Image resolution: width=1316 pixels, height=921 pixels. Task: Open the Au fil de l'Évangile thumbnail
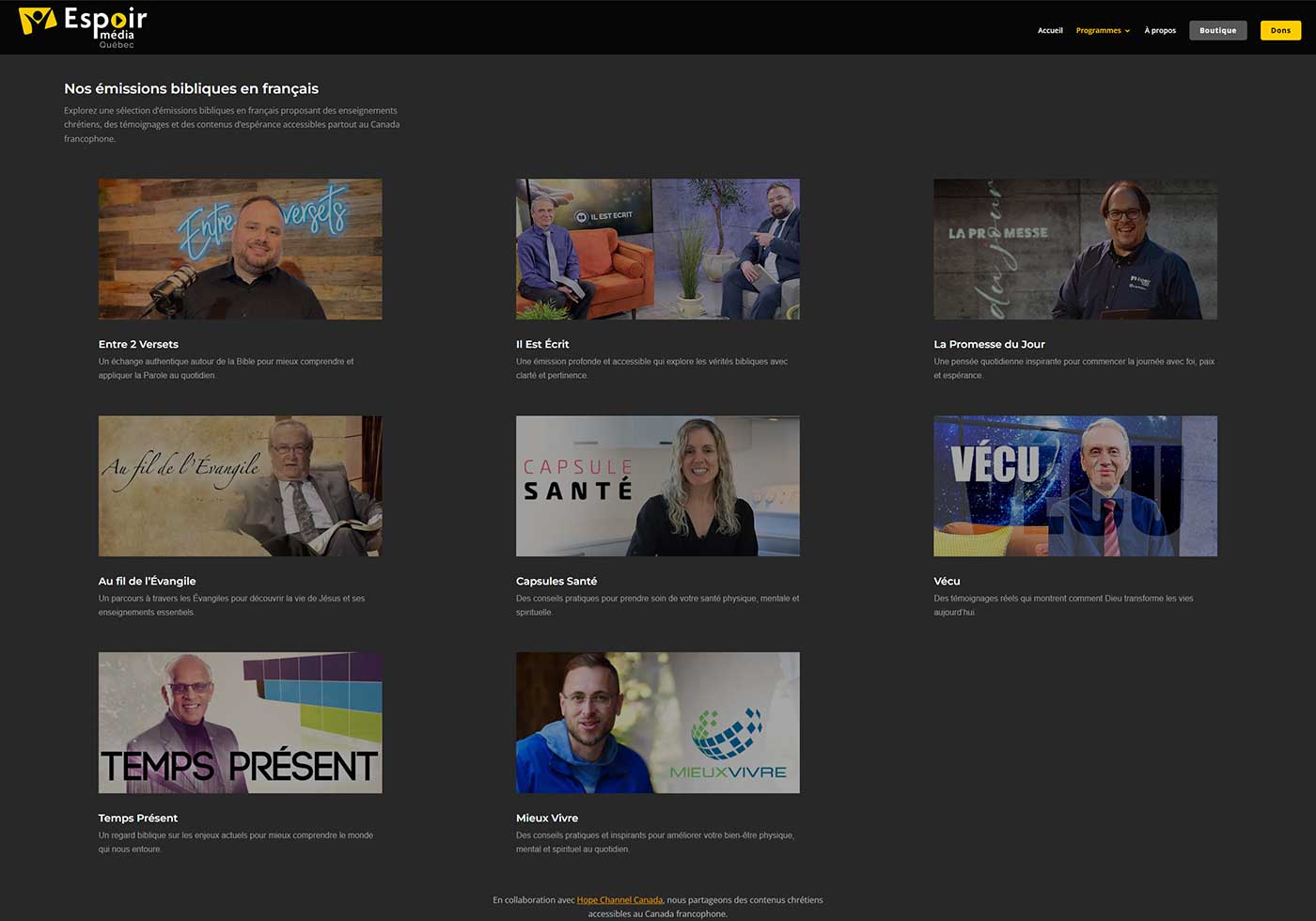tap(240, 486)
